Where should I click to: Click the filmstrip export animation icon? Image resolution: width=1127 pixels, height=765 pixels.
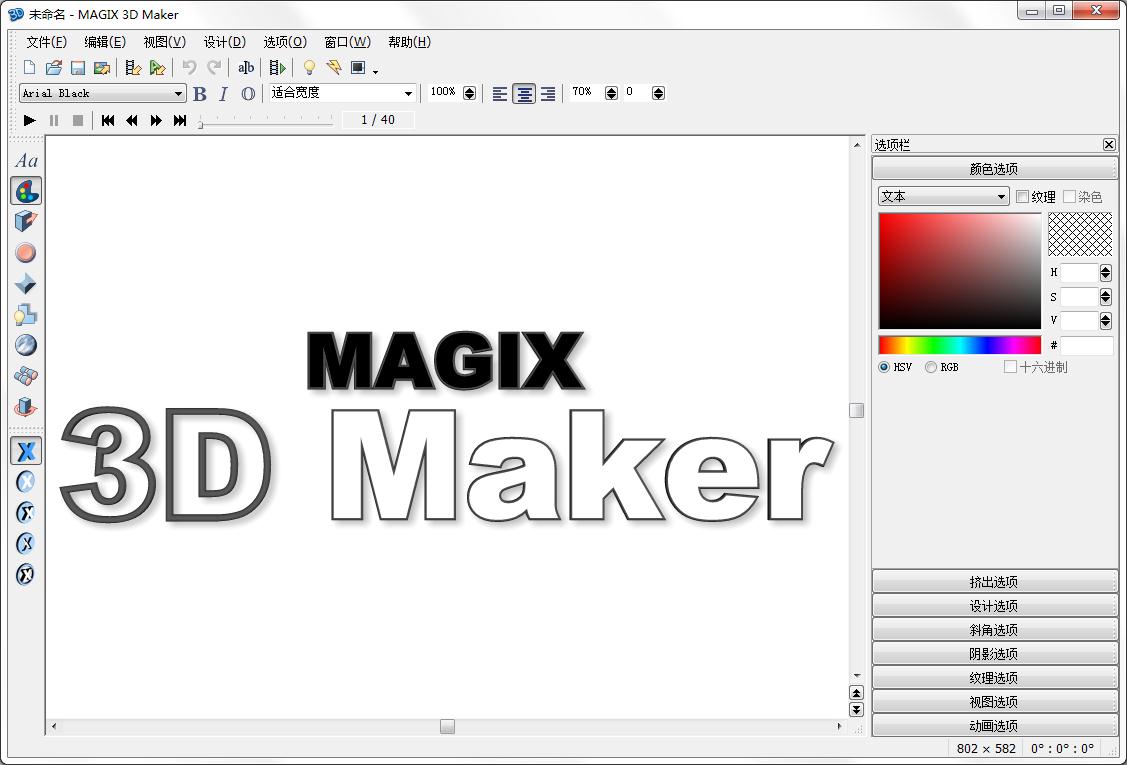pyautogui.click(x=133, y=68)
